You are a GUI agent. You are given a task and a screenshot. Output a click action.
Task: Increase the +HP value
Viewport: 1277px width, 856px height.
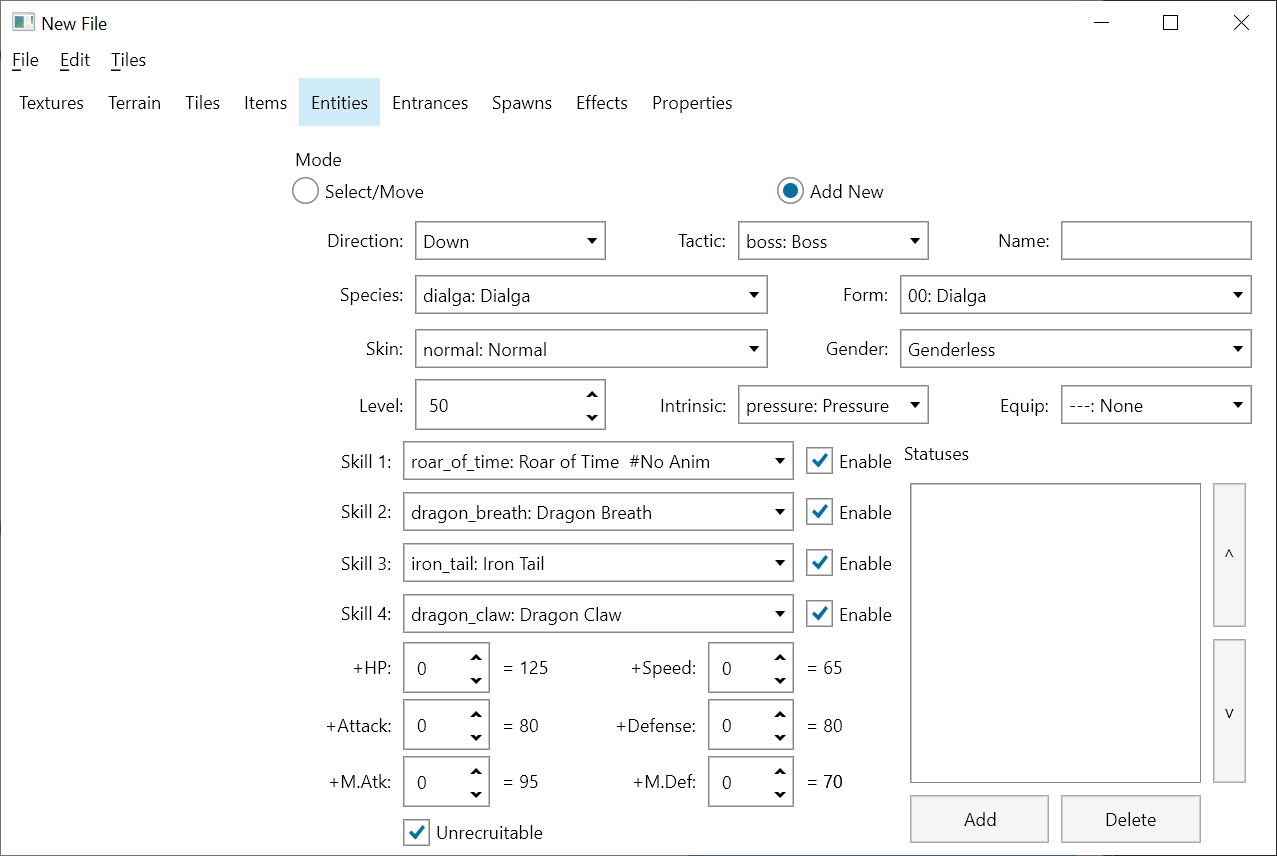click(476, 656)
